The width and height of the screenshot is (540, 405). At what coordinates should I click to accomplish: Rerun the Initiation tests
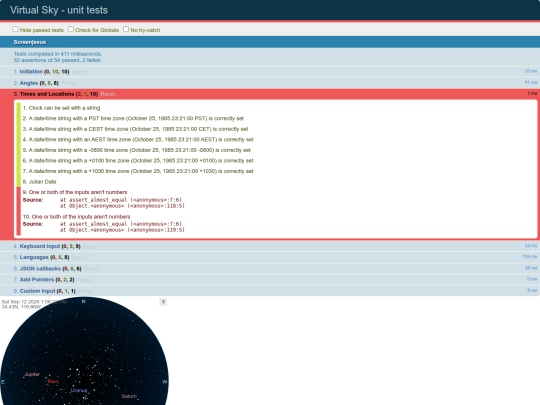(80, 72)
